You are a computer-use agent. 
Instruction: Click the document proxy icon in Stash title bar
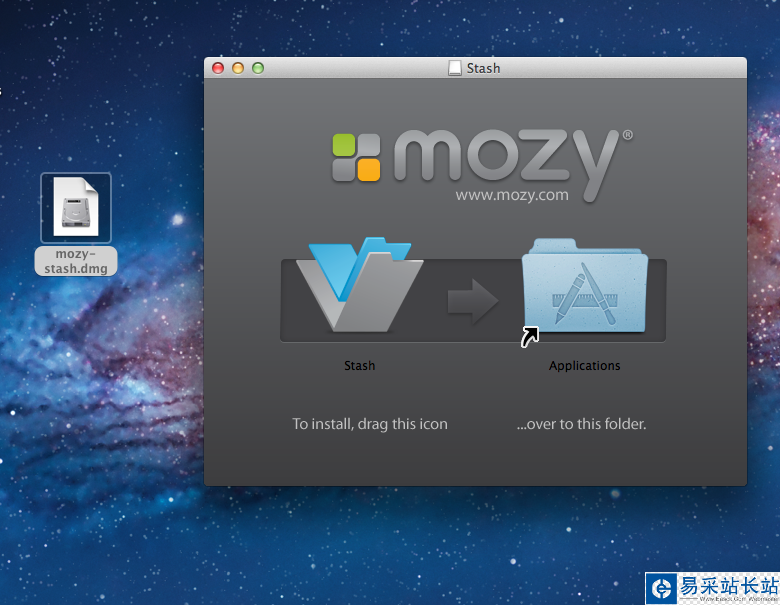click(455, 68)
